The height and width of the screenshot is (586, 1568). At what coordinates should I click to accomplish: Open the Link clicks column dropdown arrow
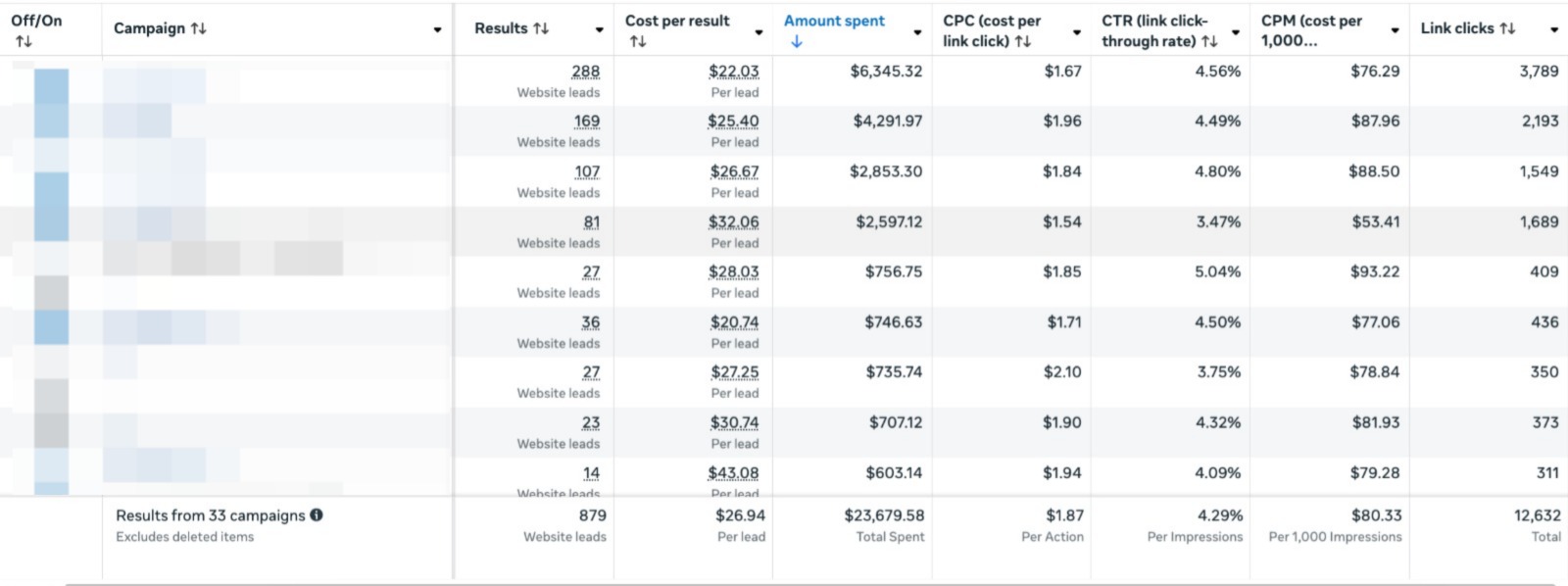(x=1553, y=29)
